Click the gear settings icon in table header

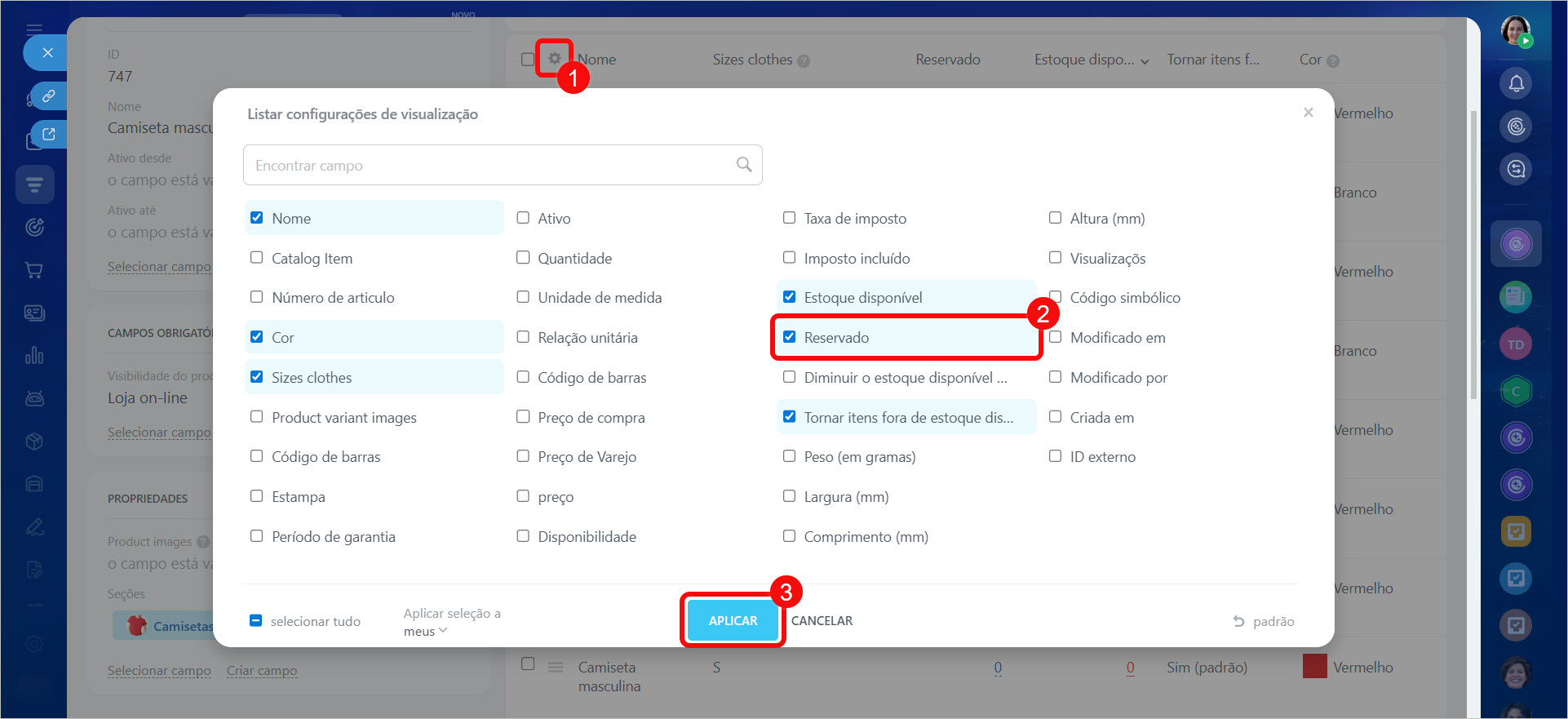554,59
